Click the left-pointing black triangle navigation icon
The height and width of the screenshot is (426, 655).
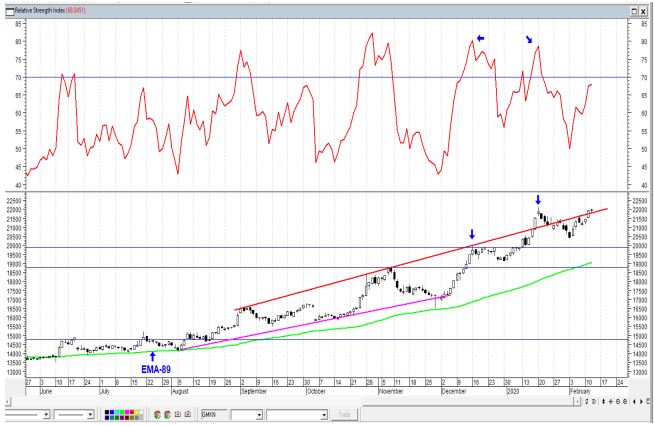(x=634, y=401)
